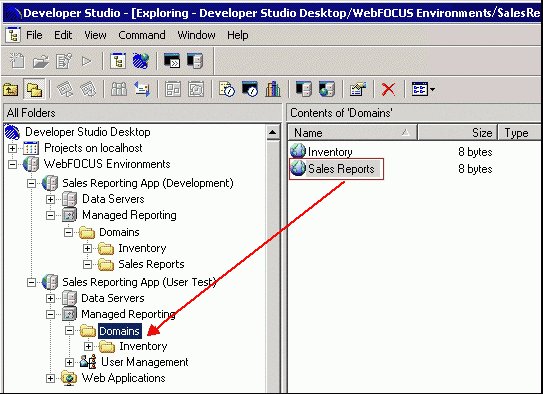This screenshot has height=394, width=543.
Task: Click the greyed four-squares layout icon
Action: [x=173, y=90]
